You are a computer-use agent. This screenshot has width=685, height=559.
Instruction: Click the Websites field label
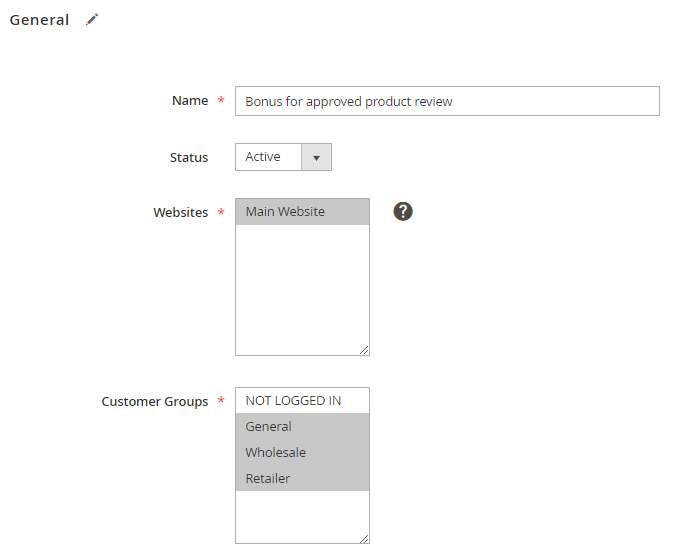pyautogui.click(x=181, y=213)
